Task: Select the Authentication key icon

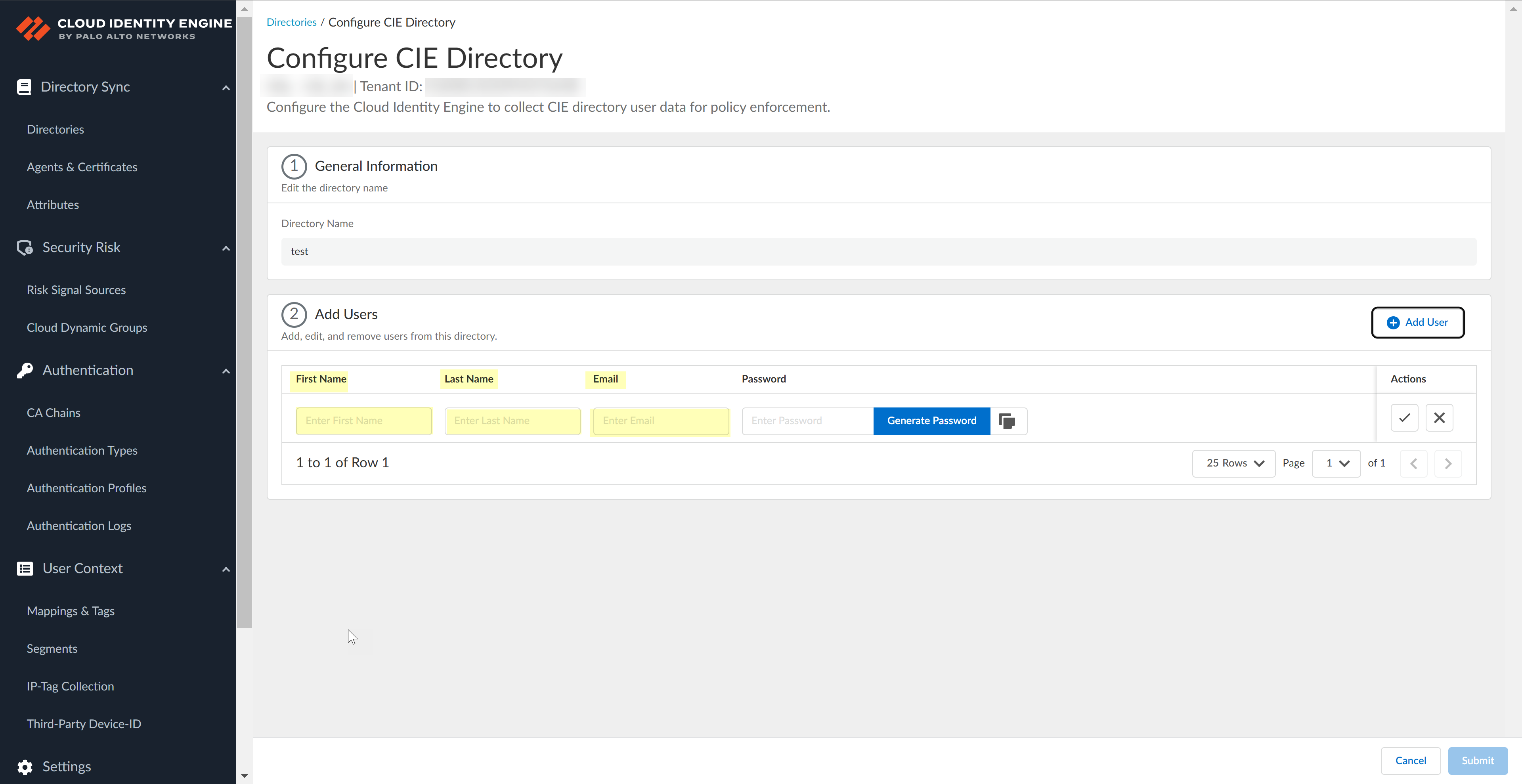Action: pyautogui.click(x=24, y=370)
